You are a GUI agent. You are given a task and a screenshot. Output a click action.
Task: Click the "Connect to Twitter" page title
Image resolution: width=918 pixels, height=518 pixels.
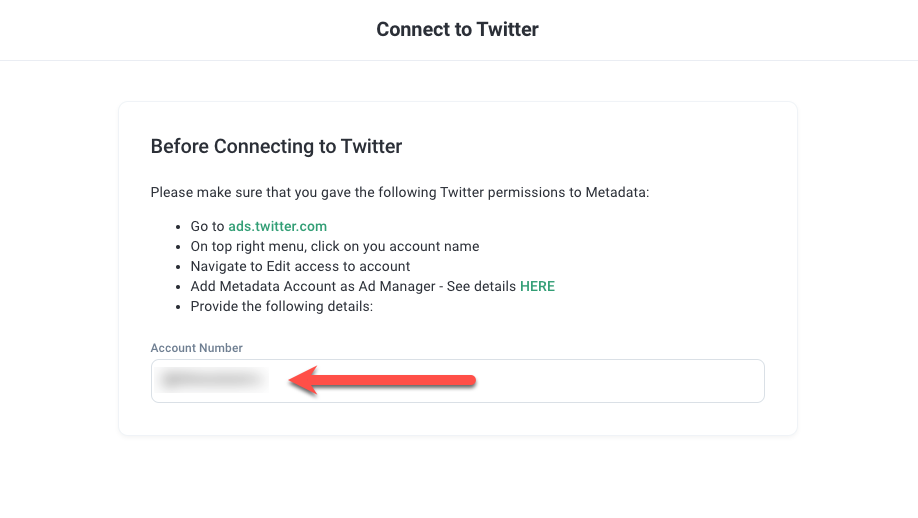click(x=457, y=30)
